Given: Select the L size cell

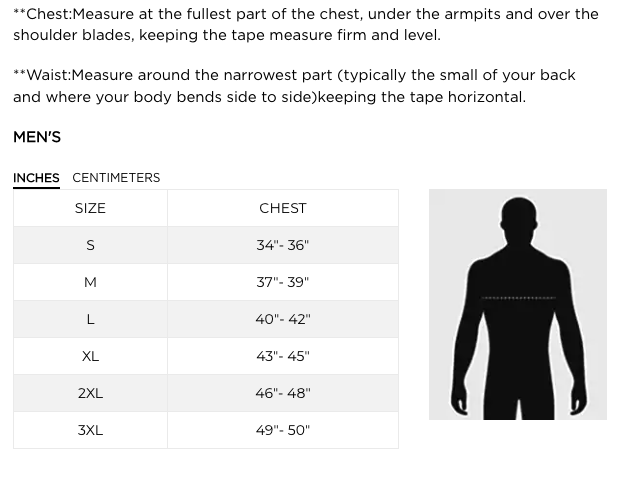Looking at the screenshot, I should pos(90,319).
